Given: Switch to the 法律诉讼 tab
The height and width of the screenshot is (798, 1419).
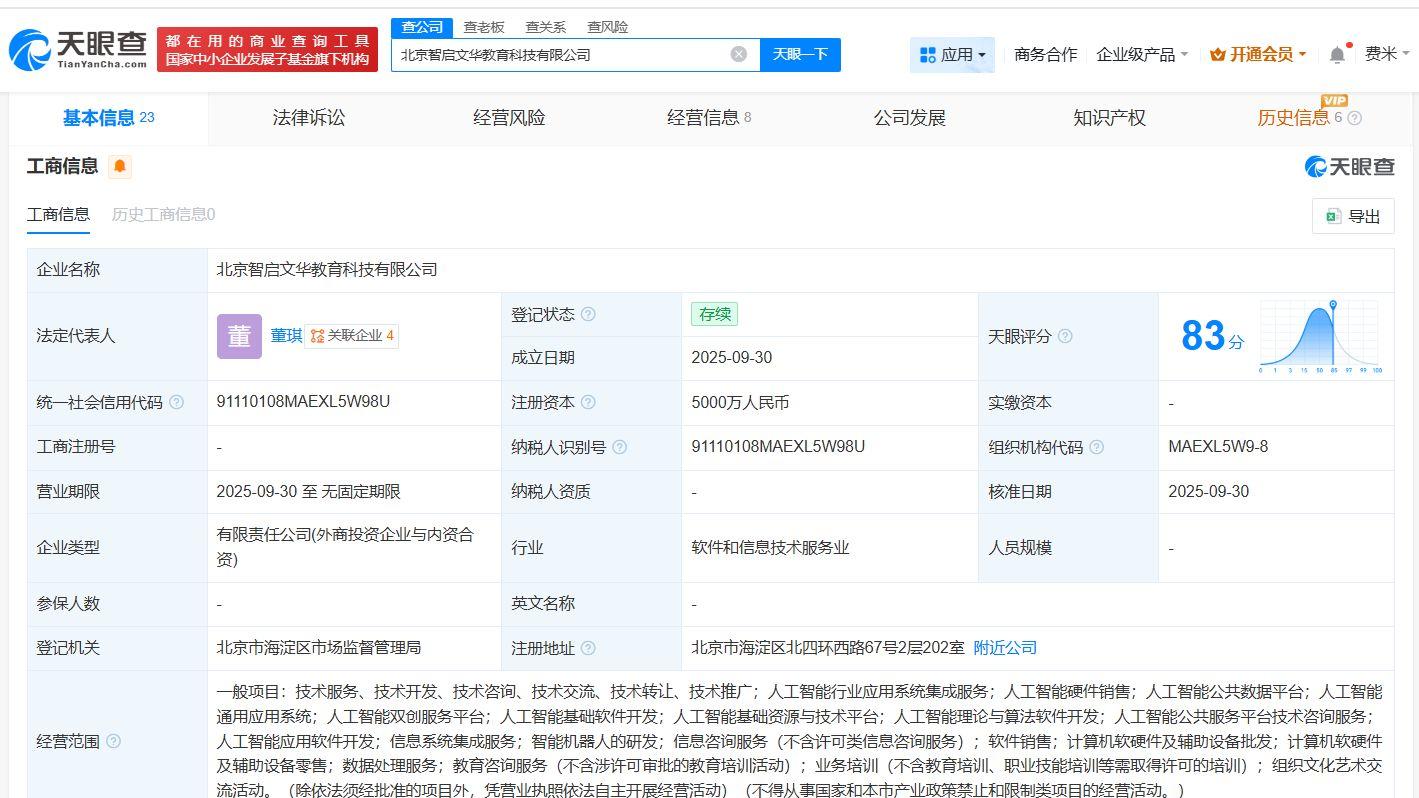Looking at the screenshot, I should (309, 118).
